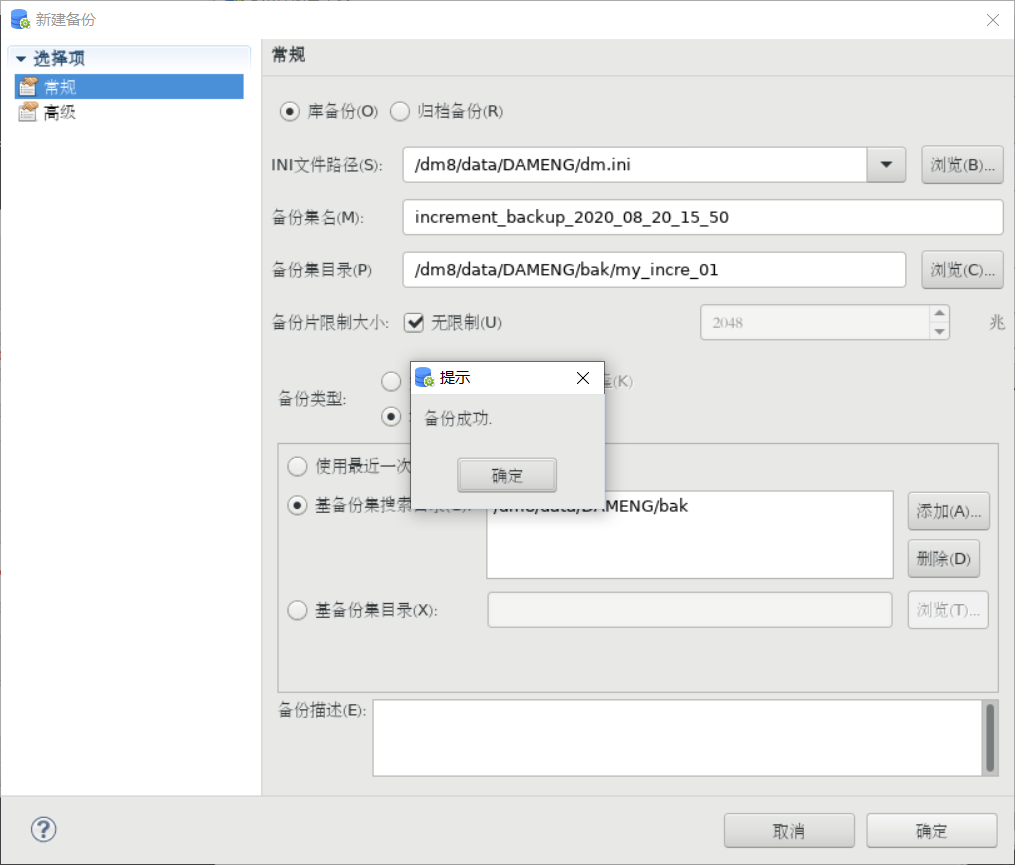Click the disabled 浏览(T)... button
This screenshot has width=1015, height=865.
[x=948, y=610]
